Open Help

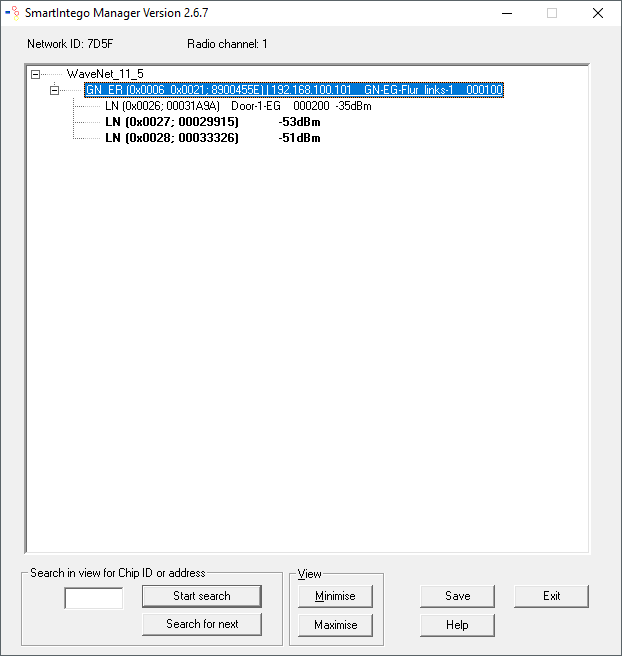457,625
